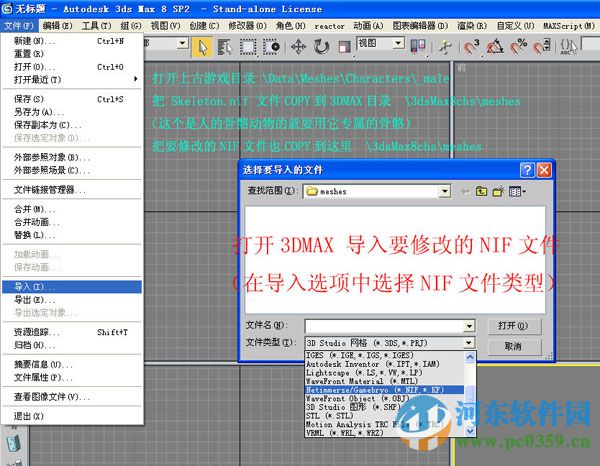Click the Cancel button in dialog

tap(514, 347)
